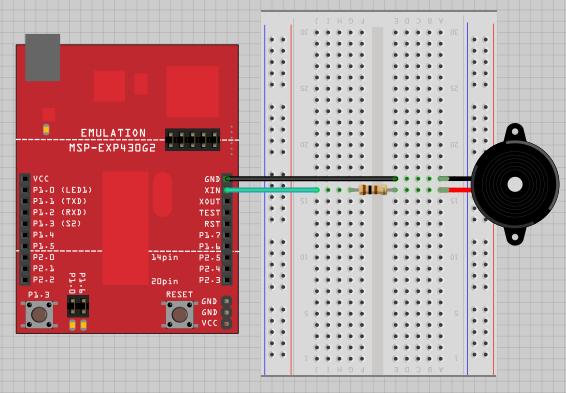
Task: Click the P2.4 pin label
Action: pos(210,268)
